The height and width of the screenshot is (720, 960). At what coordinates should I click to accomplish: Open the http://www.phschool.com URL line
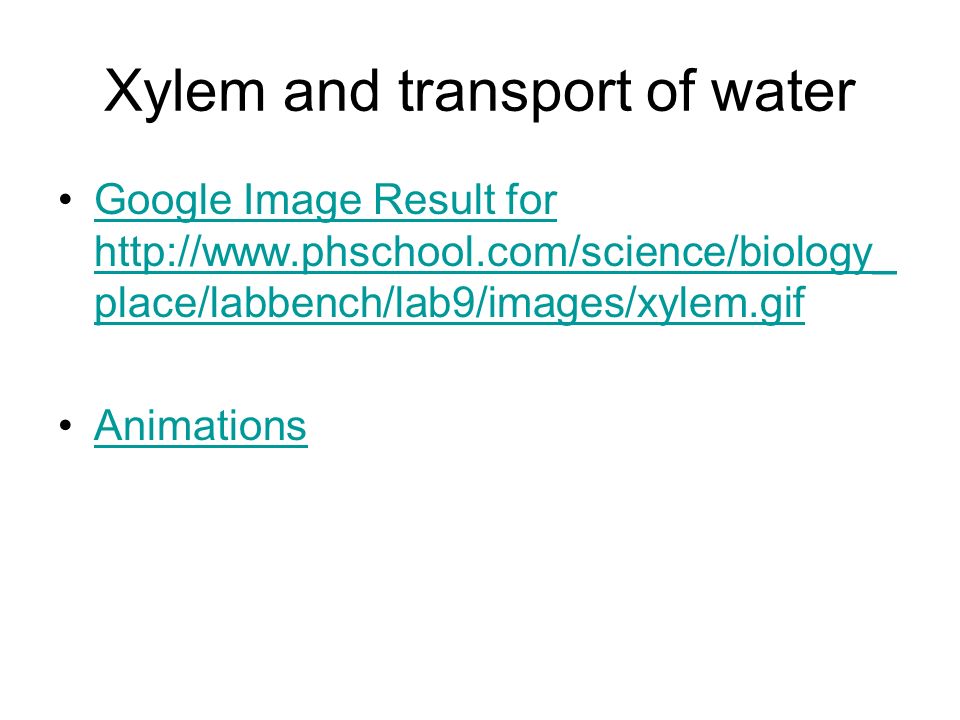[x=495, y=253]
